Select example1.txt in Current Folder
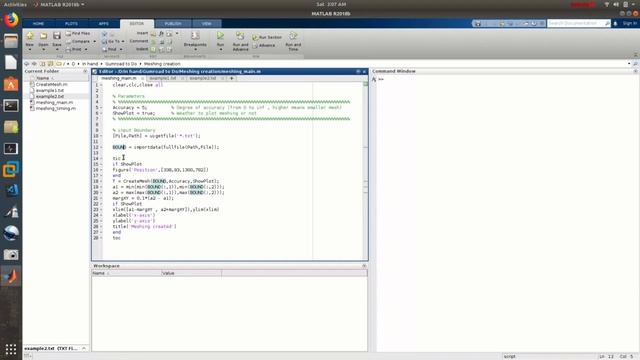This screenshot has width=640, height=360. (x=49, y=91)
